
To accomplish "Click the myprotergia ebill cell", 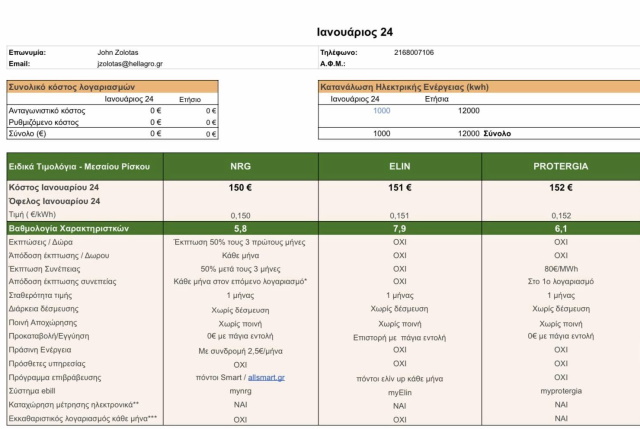I will pyautogui.click(x=561, y=391).
